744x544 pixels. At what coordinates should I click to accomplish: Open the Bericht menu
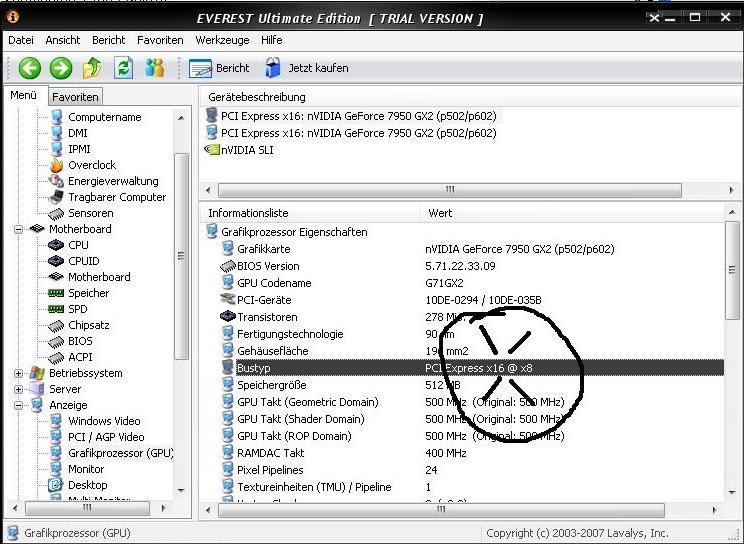point(109,40)
